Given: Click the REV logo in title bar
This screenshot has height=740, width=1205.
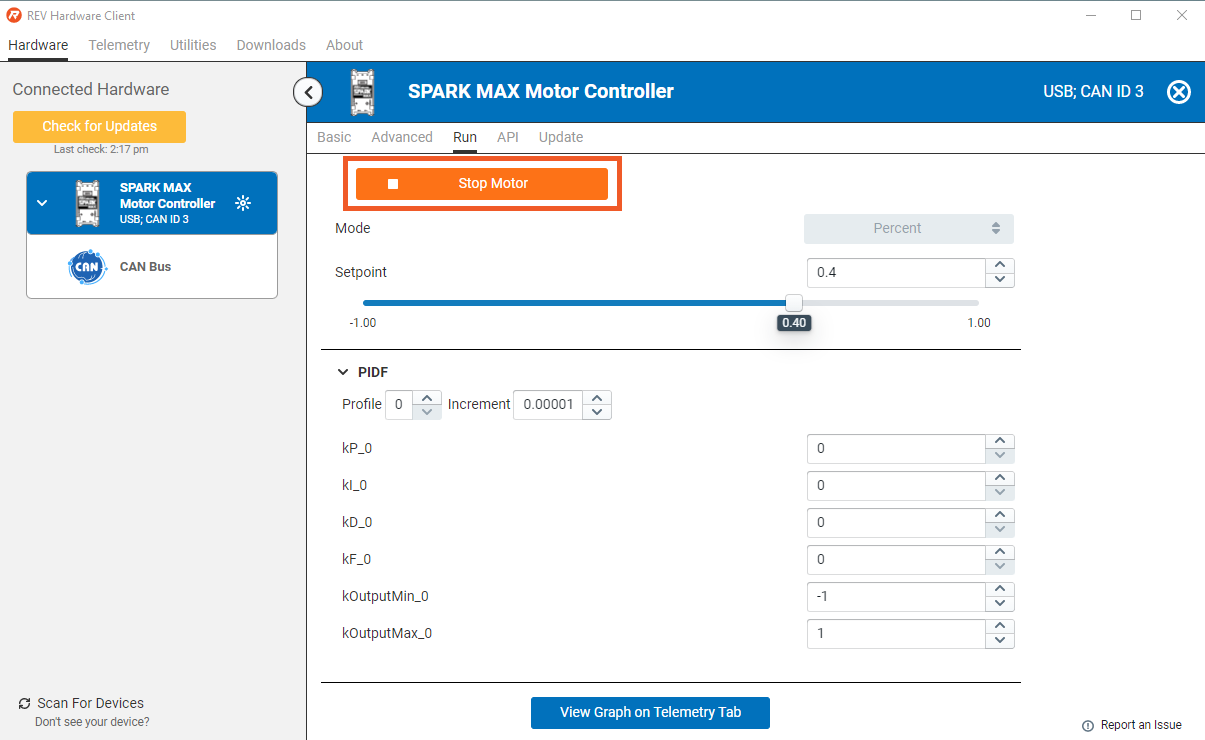Looking at the screenshot, I should click(x=14, y=16).
